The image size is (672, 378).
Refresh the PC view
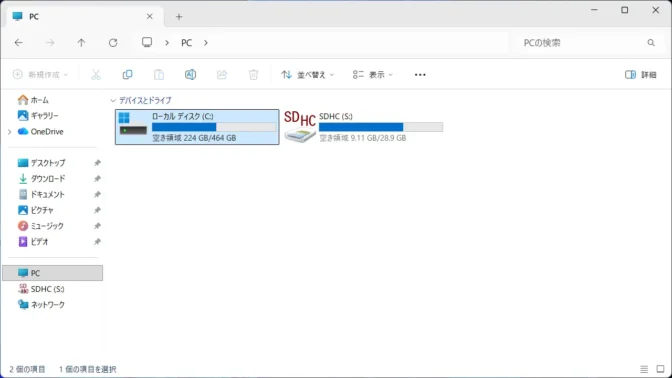(113, 42)
